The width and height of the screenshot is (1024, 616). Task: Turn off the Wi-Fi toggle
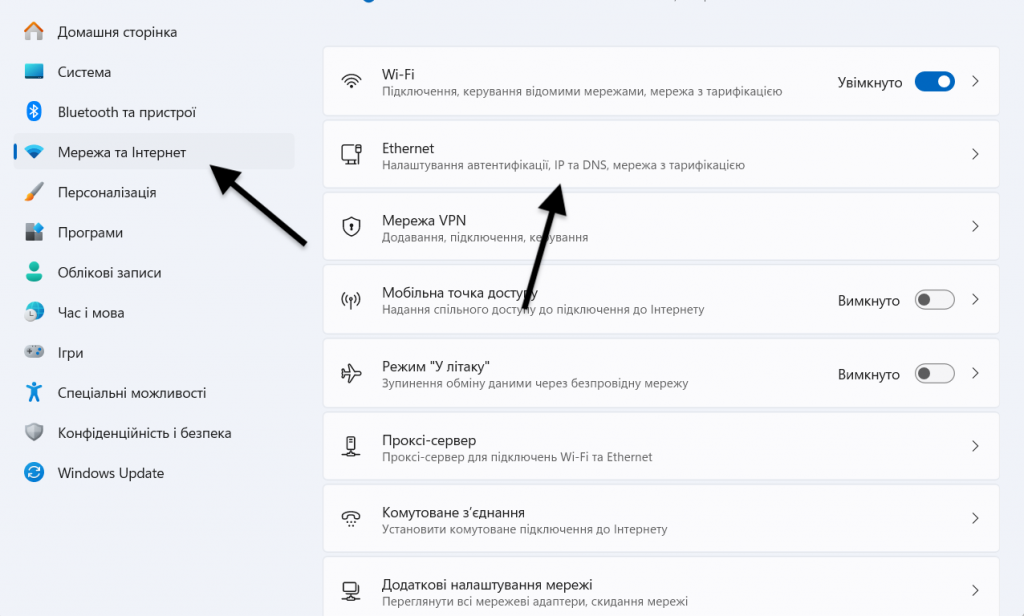934,81
